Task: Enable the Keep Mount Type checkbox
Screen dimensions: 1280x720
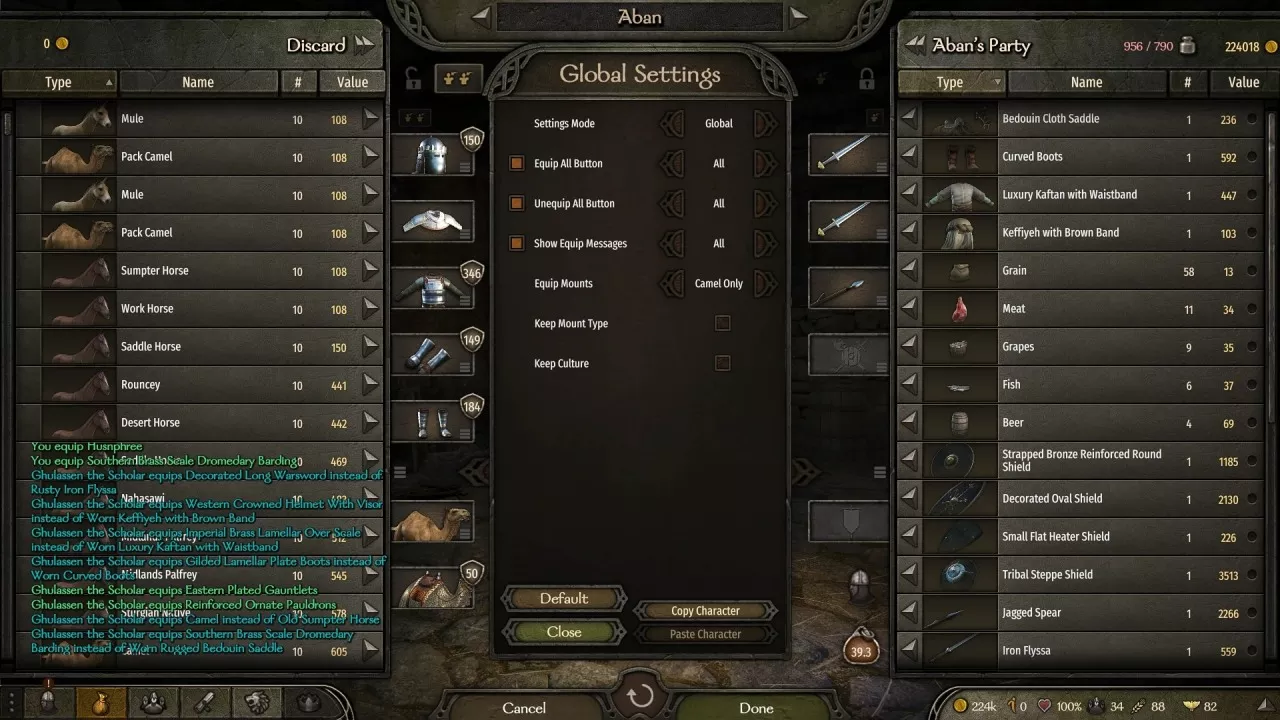Action: coord(722,323)
